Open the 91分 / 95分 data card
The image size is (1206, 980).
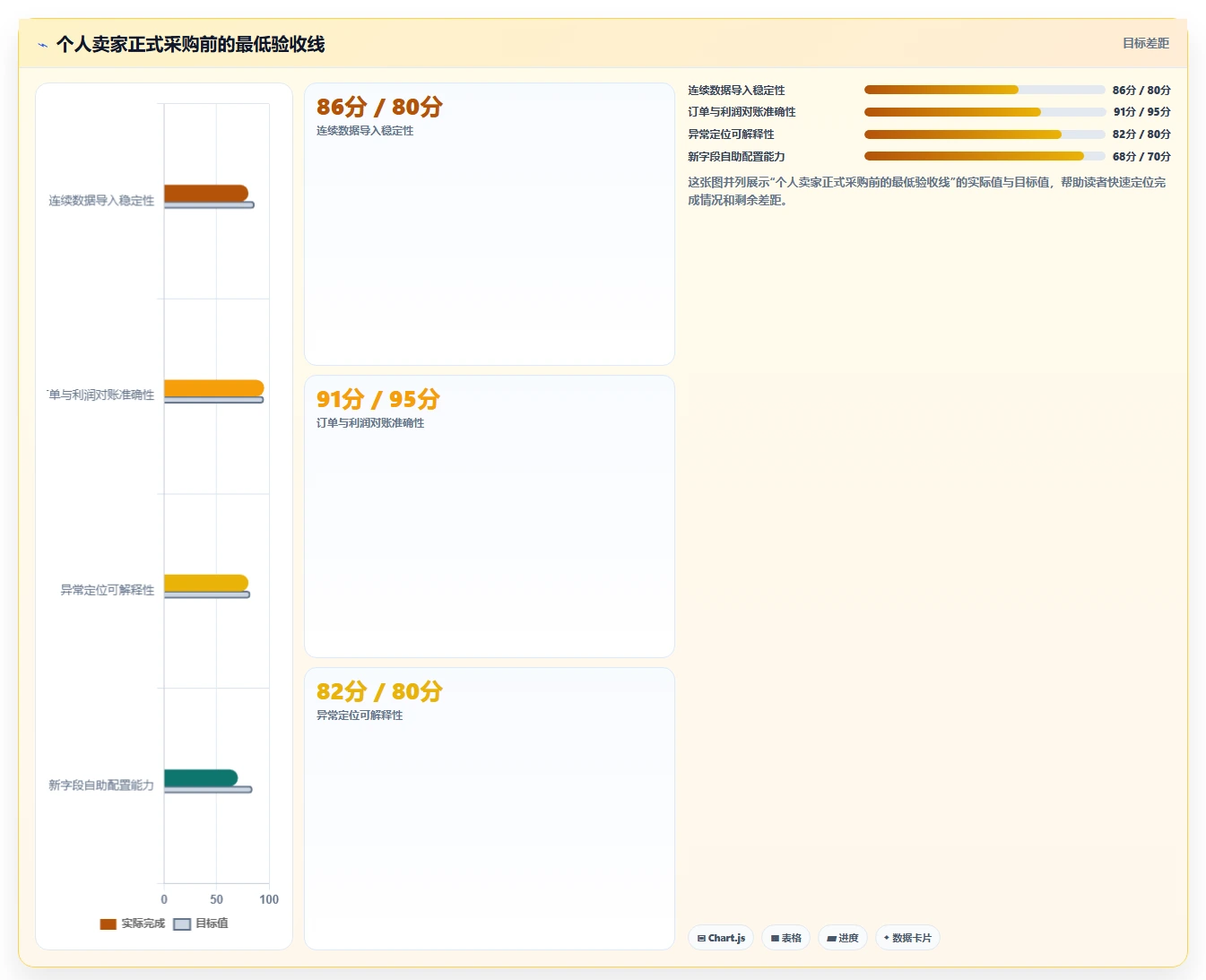click(x=490, y=516)
